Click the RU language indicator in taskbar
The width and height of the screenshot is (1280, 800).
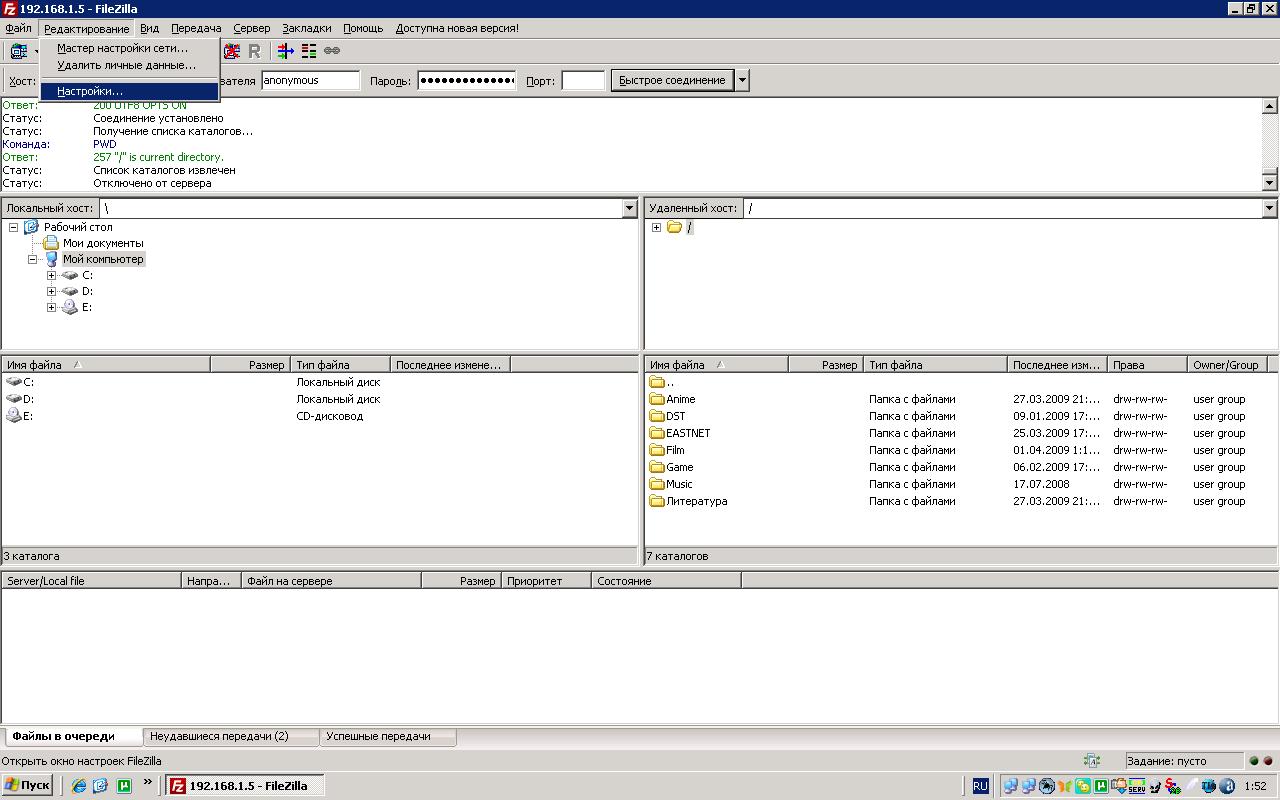[x=980, y=786]
